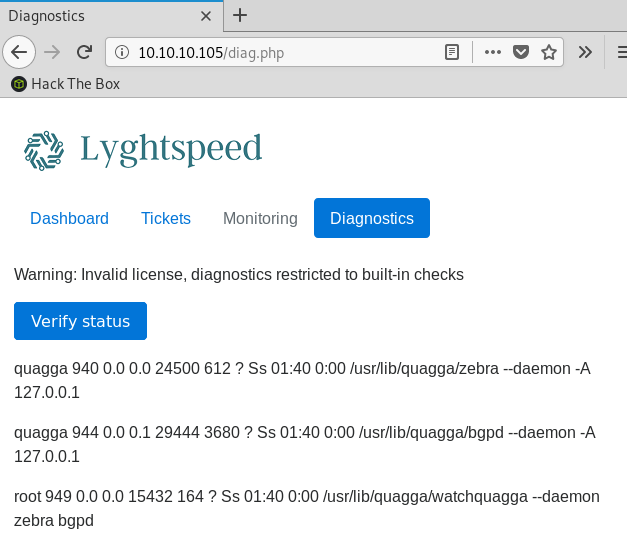Reload the diag.php page
This screenshot has width=627, height=539.
pyautogui.click(x=85, y=52)
